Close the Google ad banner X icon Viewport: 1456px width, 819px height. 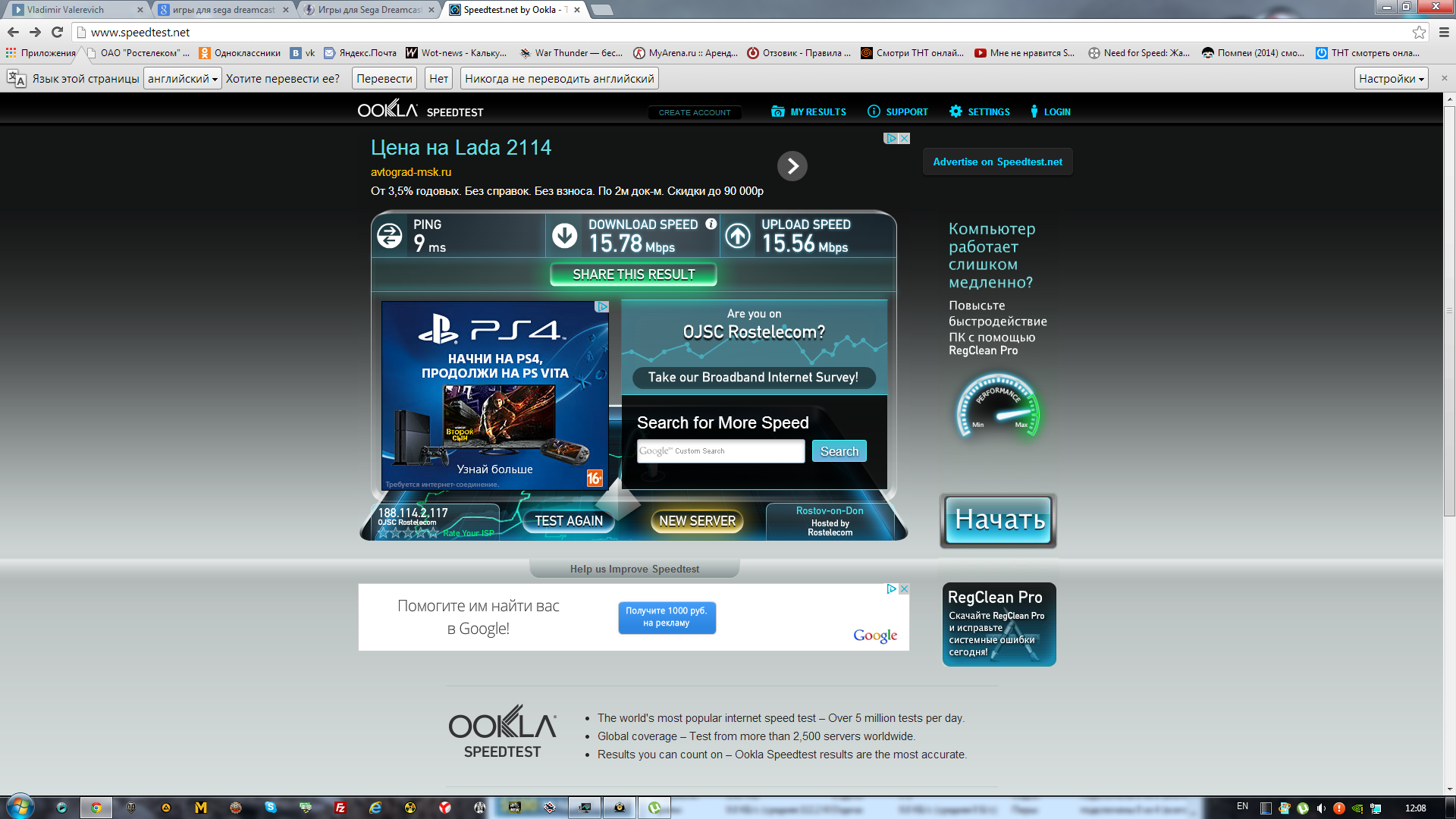[904, 589]
